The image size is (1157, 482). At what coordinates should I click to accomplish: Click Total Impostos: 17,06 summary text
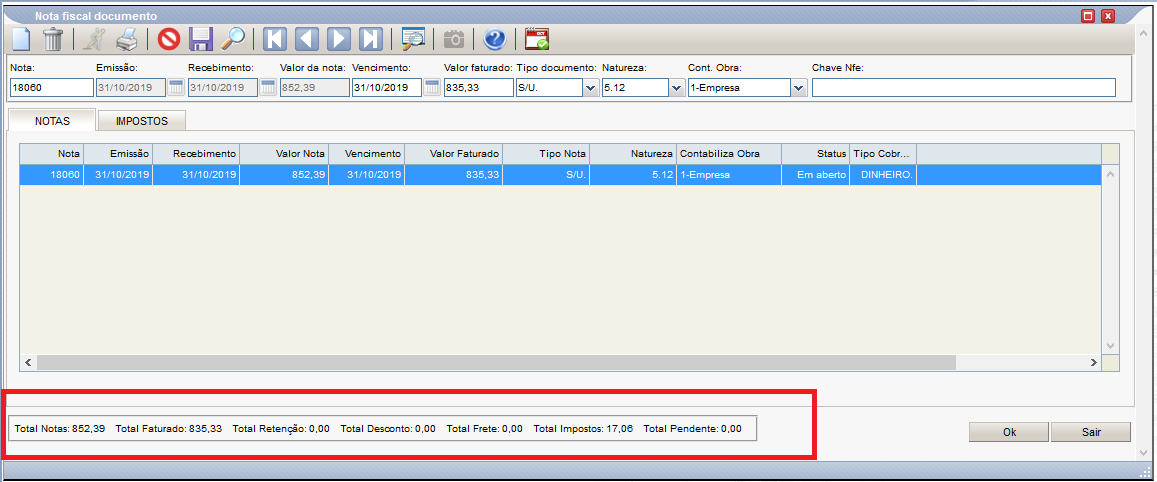coord(583,429)
